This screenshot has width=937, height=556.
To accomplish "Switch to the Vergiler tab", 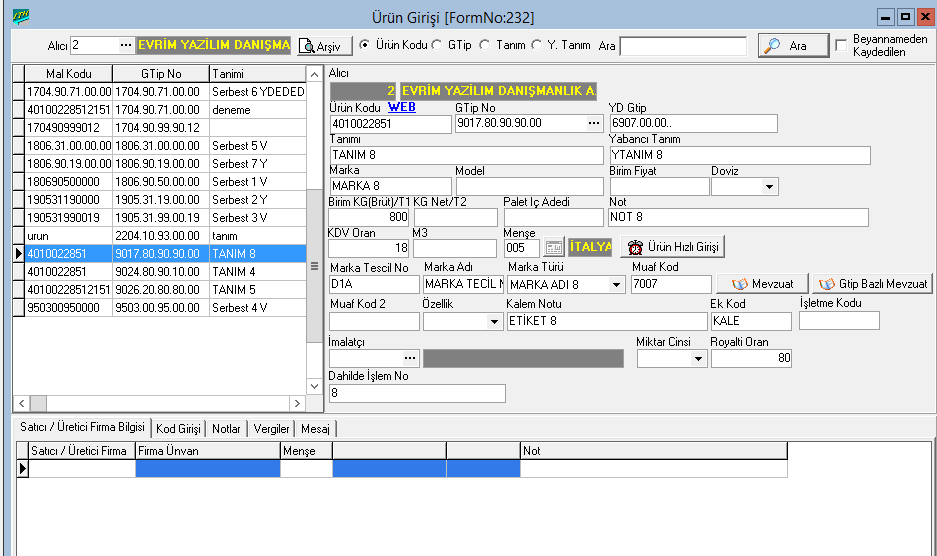I will click(x=271, y=429).
